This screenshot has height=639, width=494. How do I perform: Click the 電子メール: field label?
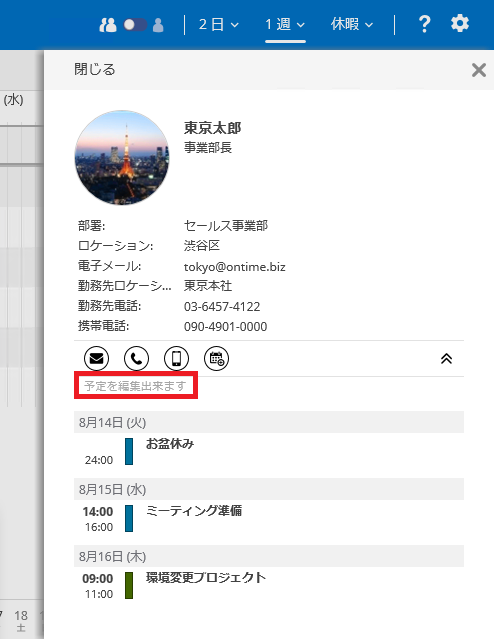(x=109, y=266)
